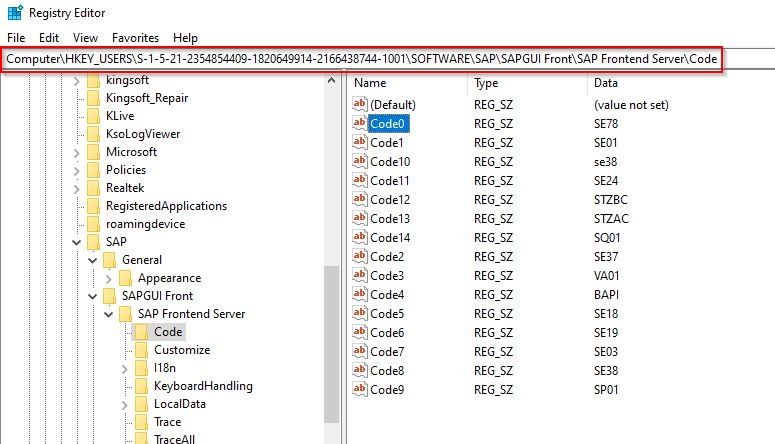Click the string icon of Code10

[360, 161]
